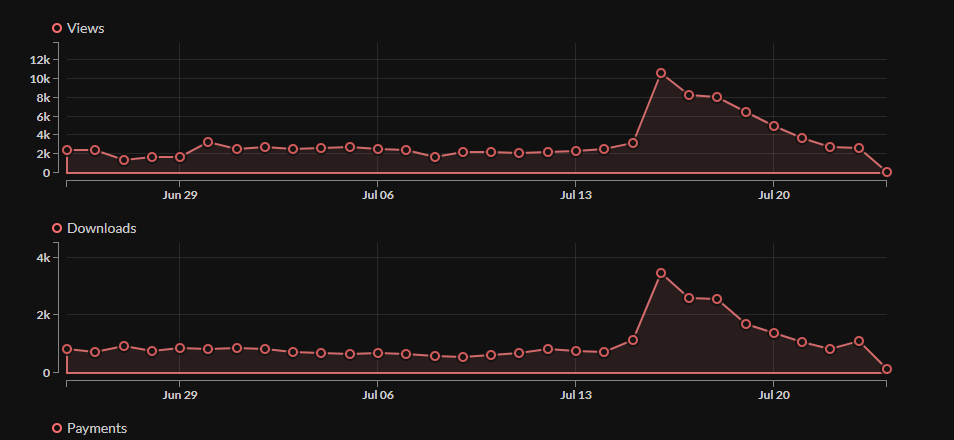Toggle the Payments series legend marker
The image size is (954, 440).
(x=57, y=428)
